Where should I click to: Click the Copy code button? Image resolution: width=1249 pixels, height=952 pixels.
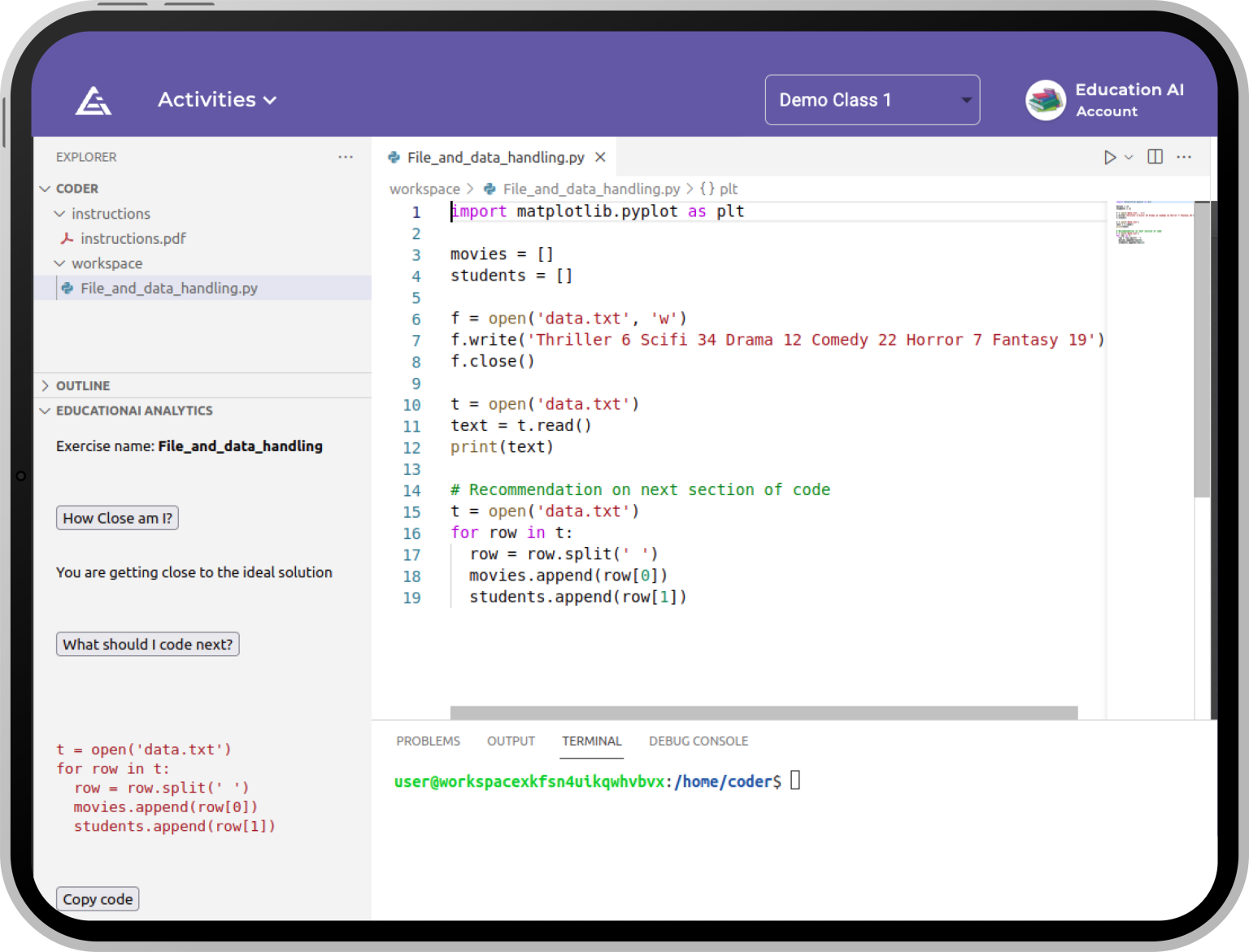coord(98,898)
